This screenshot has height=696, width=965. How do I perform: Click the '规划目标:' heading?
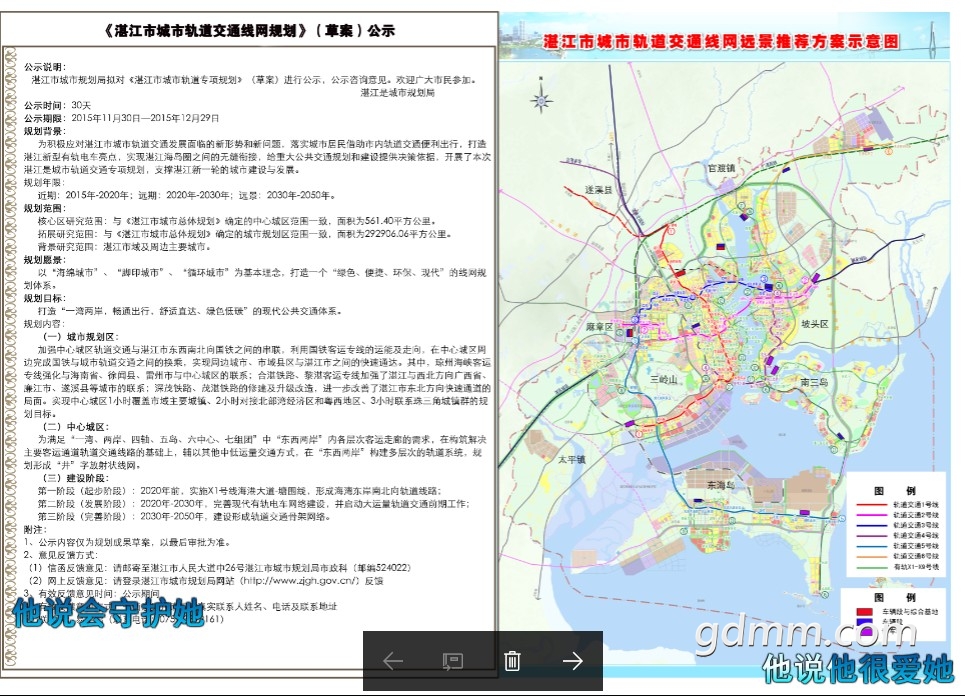45,298
